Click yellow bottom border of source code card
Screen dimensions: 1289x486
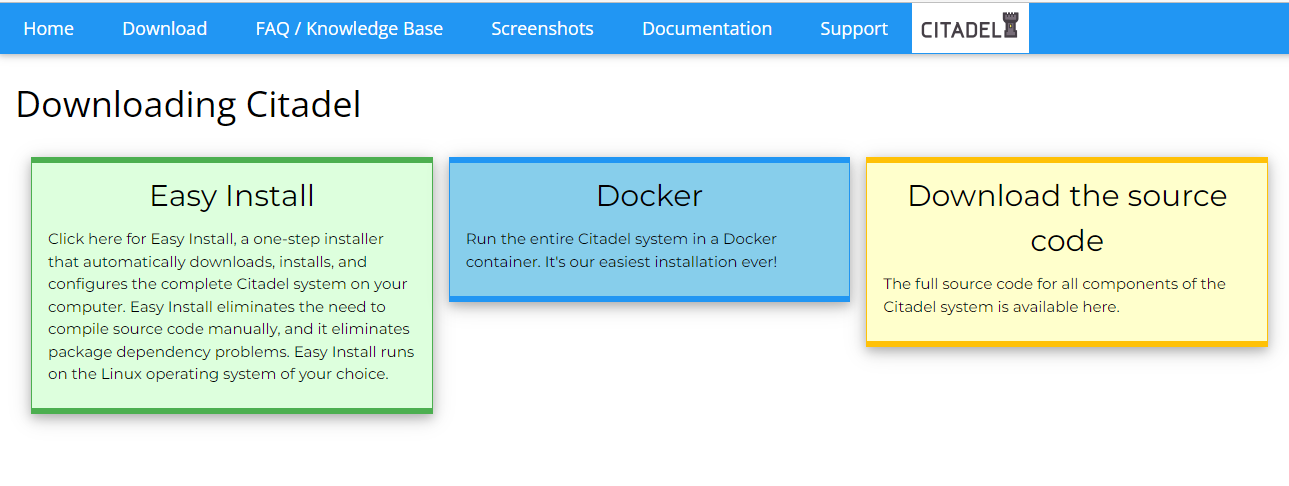click(x=1066, y=343)
